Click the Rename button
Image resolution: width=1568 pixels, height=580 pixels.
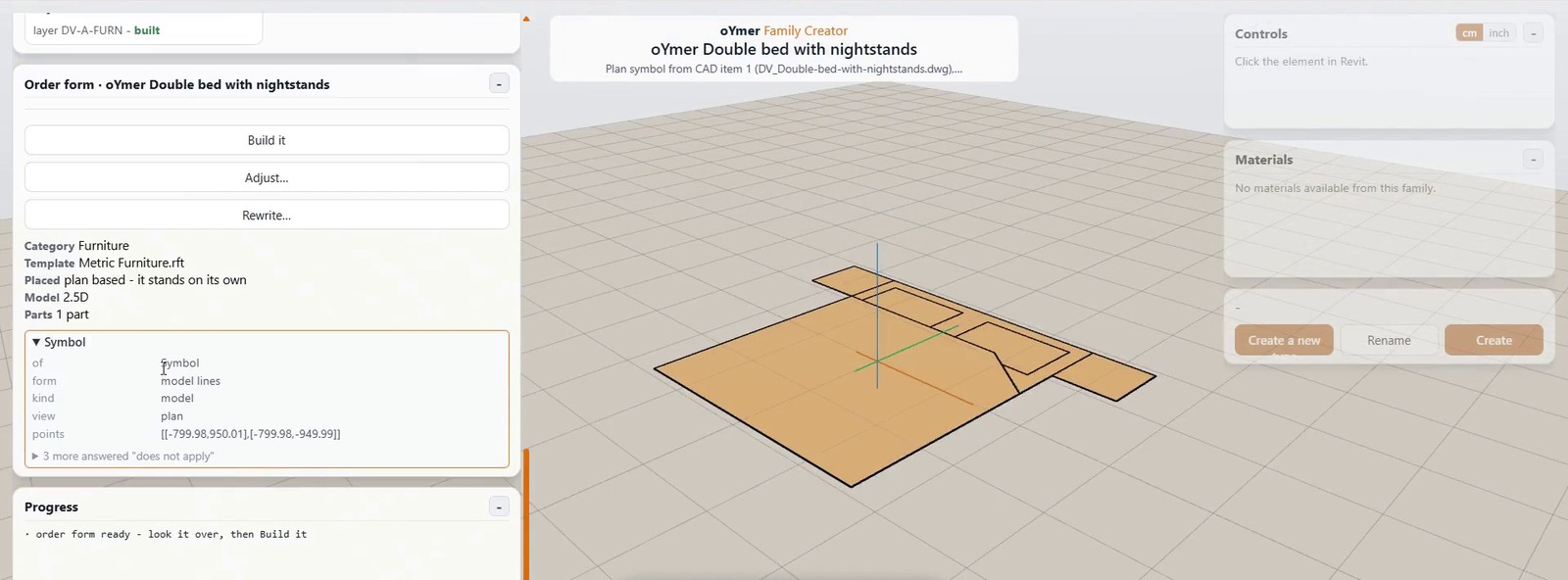point(1389,340)
